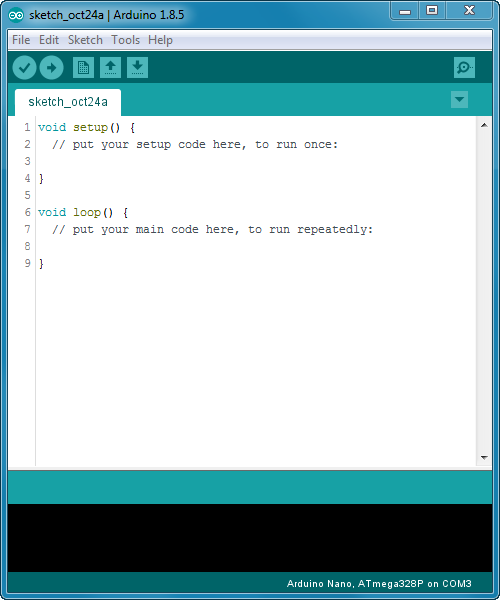This screenshot has height=600, width=500.
Task: Click the Arduino logo in the title bar
Action: [16, 15]
